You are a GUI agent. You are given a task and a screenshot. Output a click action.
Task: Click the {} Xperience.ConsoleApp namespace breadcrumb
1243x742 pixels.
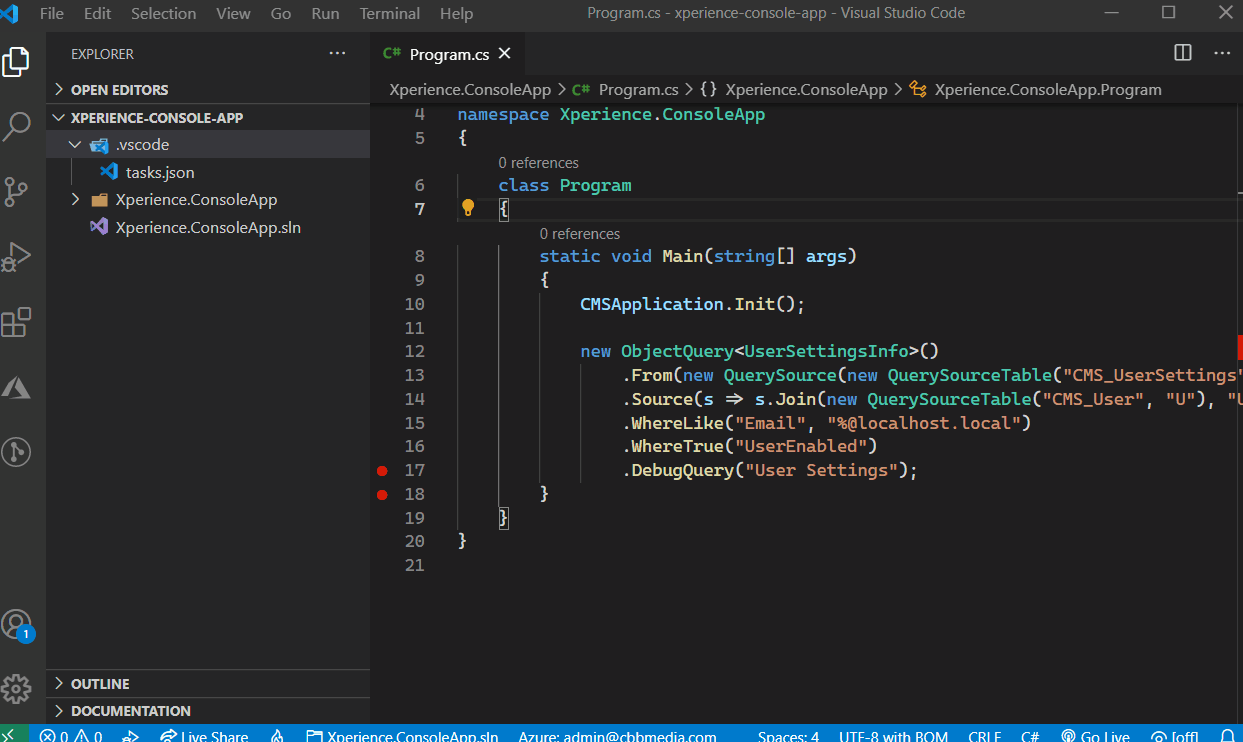[x=794, y=89]
